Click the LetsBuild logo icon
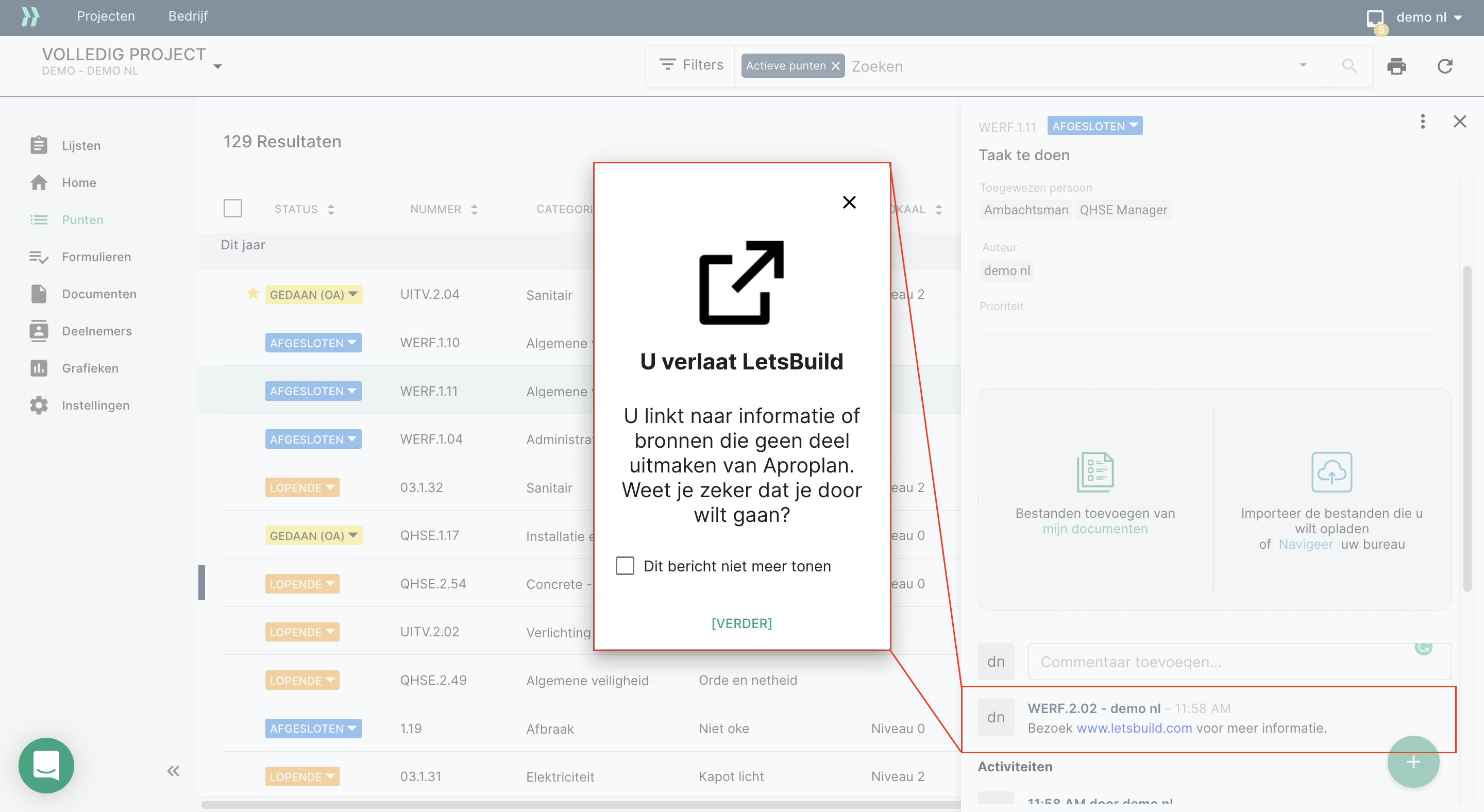This screenshot has height=812, width=1484. click(x=30, y=16)
